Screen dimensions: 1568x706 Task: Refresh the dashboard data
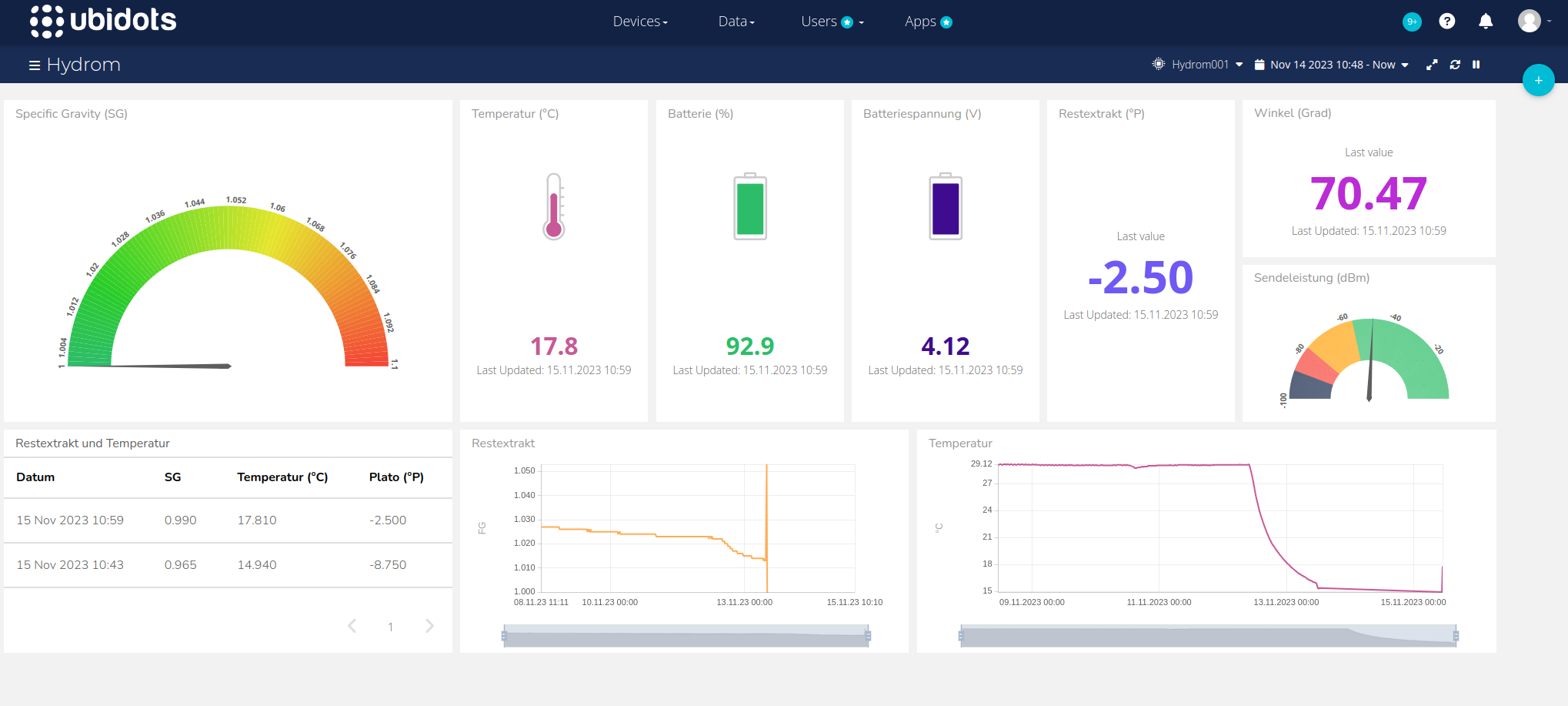(1455, 65)
